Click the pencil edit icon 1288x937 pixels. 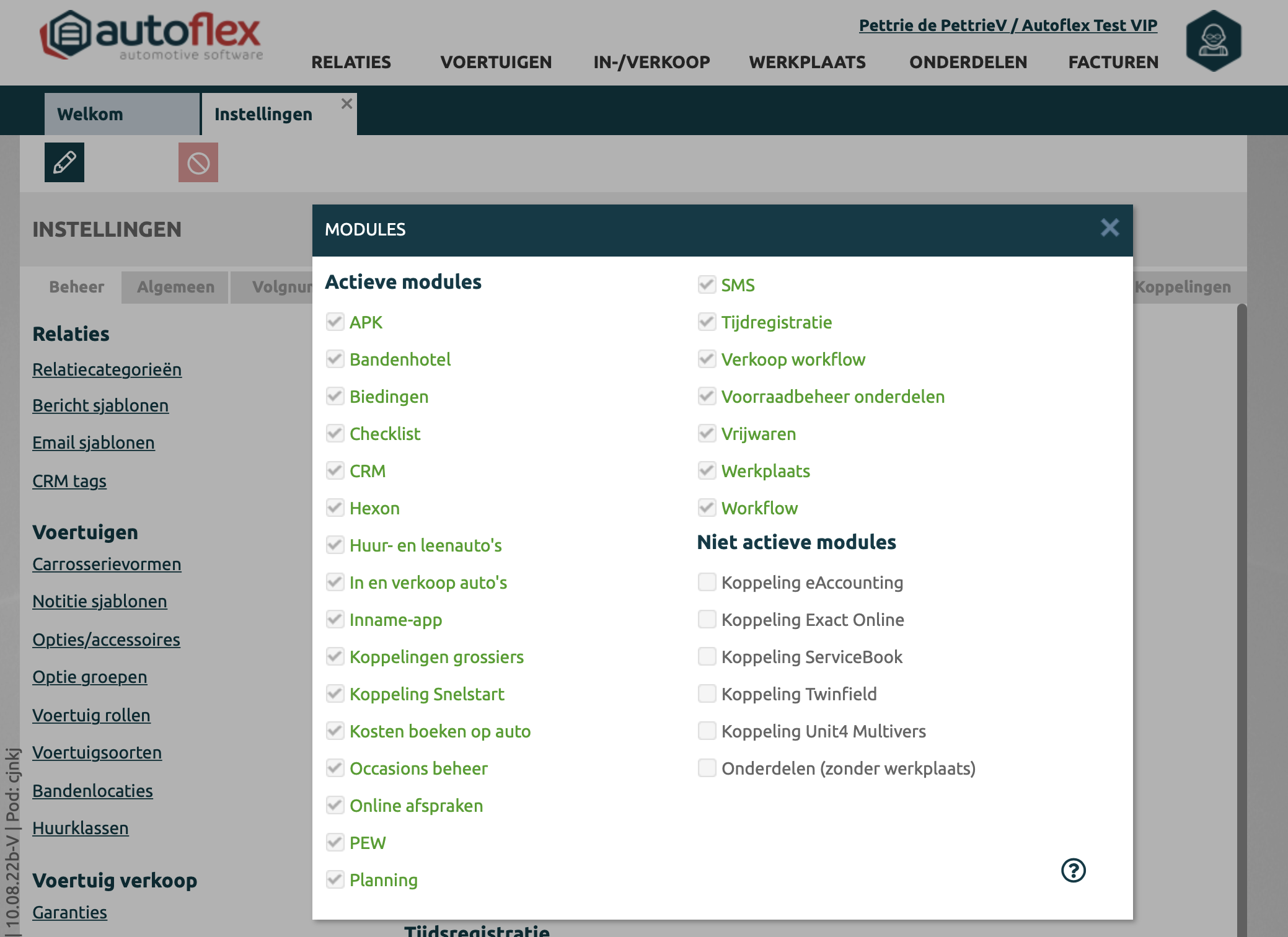click(64, 162)
